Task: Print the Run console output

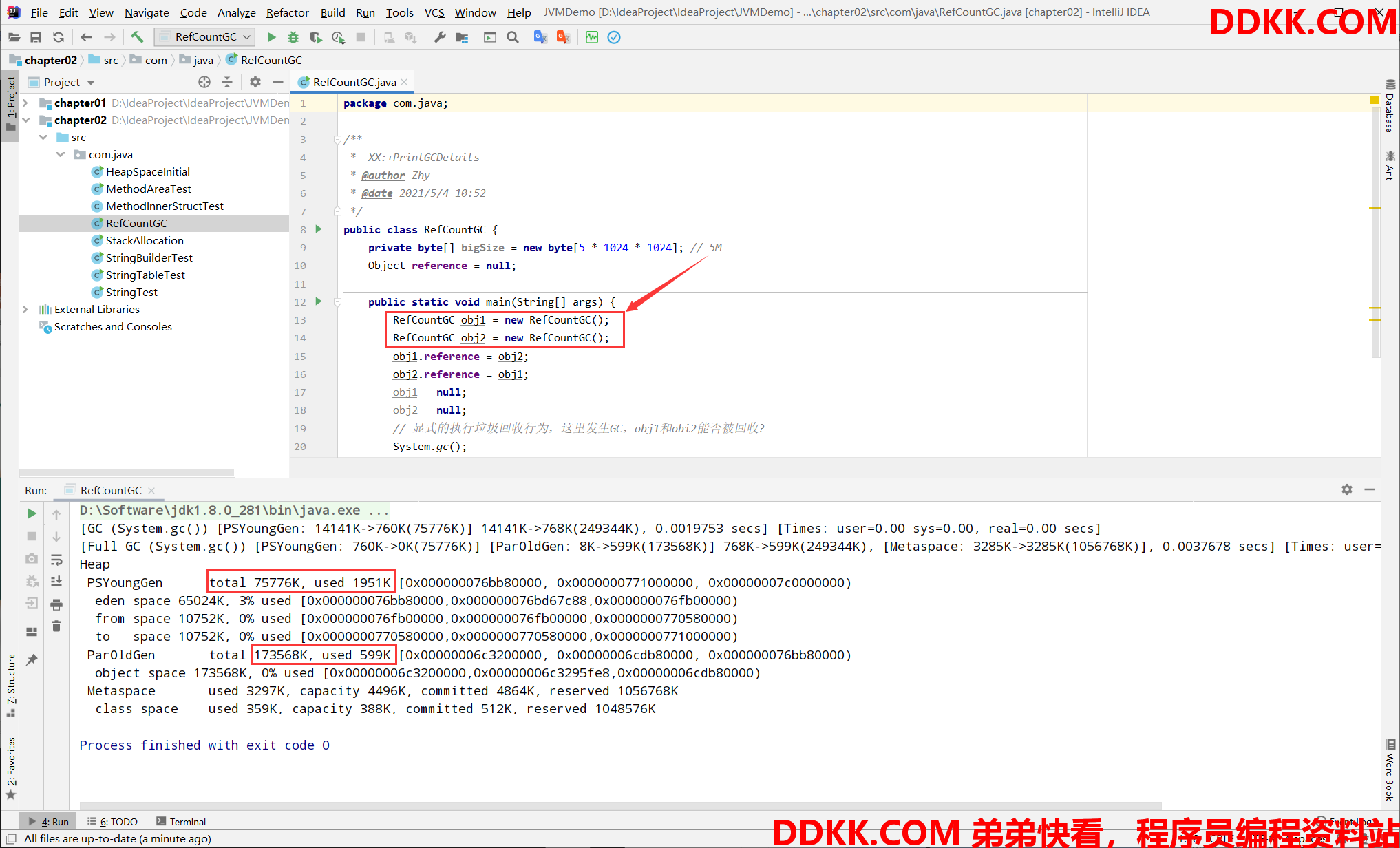Action: click(x=56, y=604)
